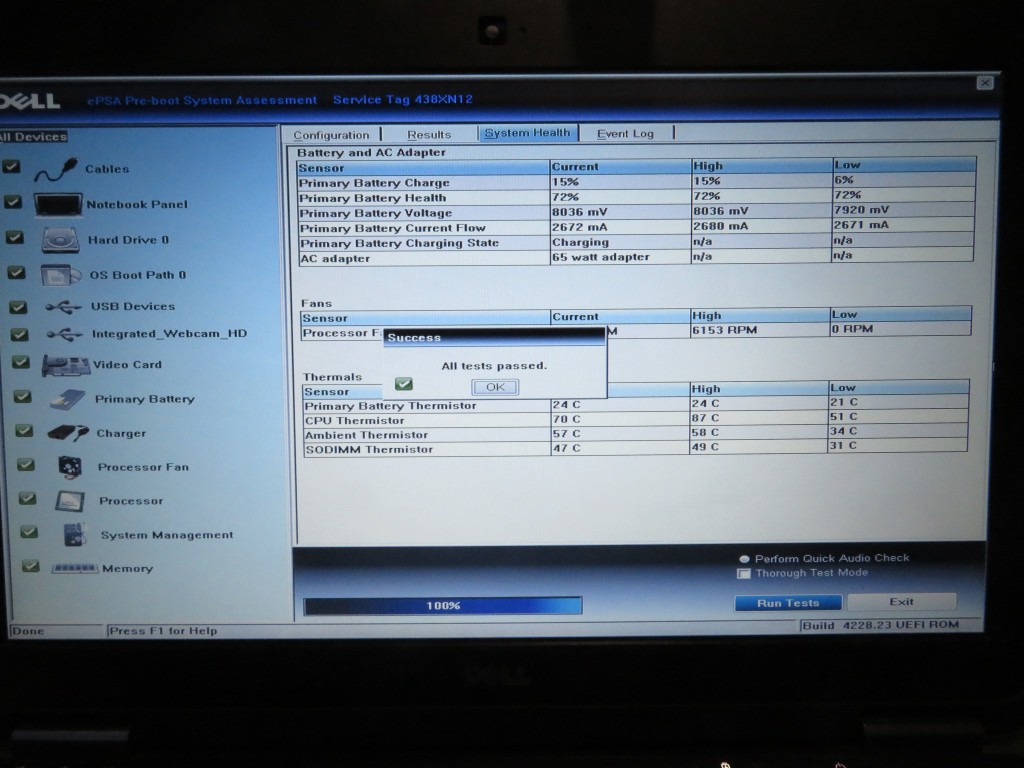Enable Thorough Test Mode checkbox

[743, 573]
